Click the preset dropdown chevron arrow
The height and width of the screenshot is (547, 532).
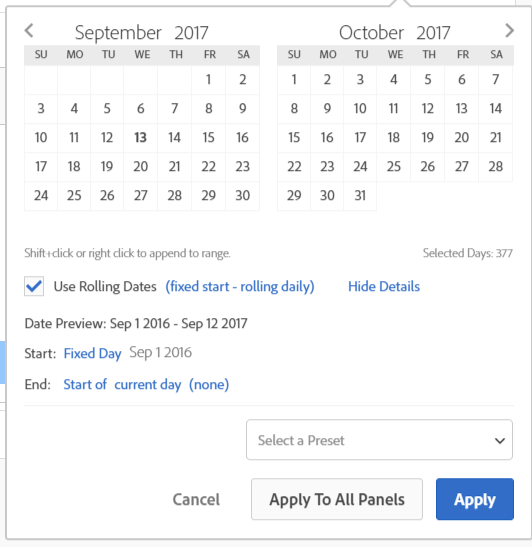click(500, 441)
